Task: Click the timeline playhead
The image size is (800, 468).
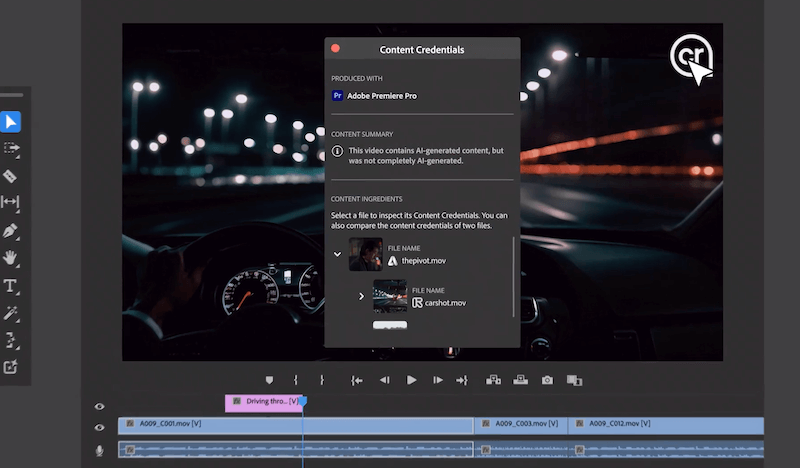Action: (303, 402)
